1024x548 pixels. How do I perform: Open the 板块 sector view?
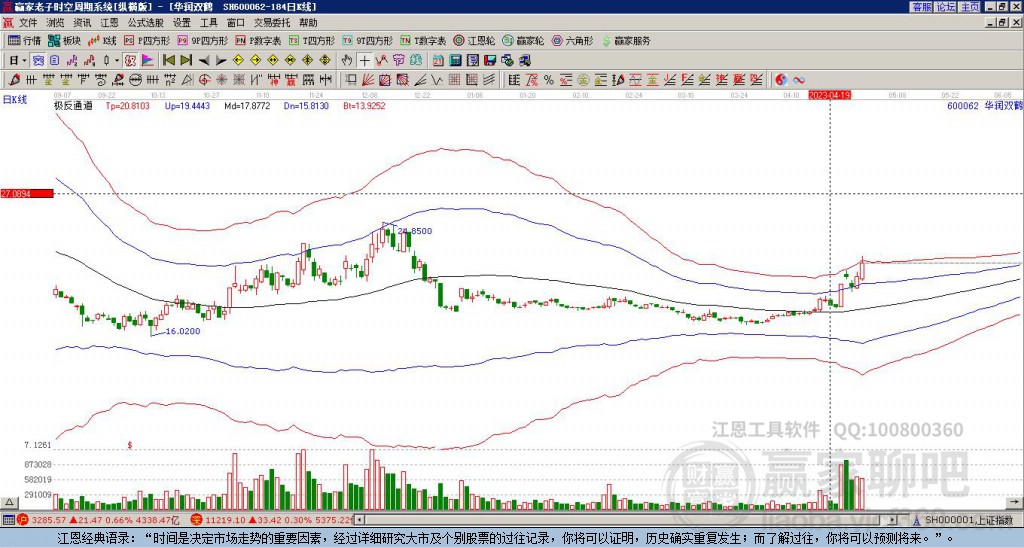[x=63, y=40]
